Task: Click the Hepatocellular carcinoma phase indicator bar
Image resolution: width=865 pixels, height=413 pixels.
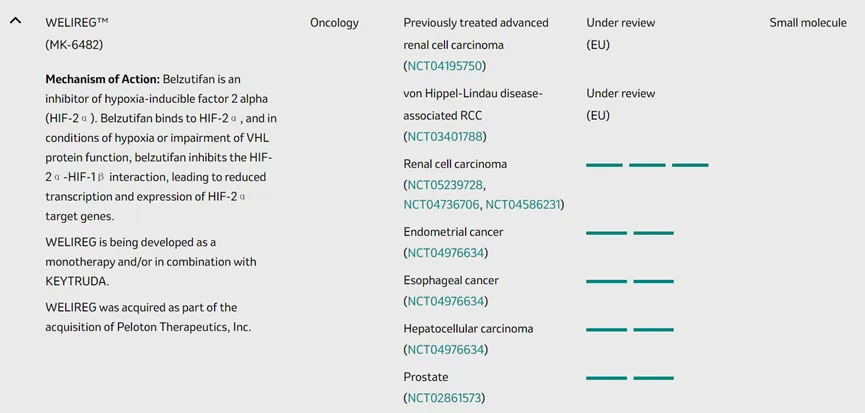Action: pos(629,329)
